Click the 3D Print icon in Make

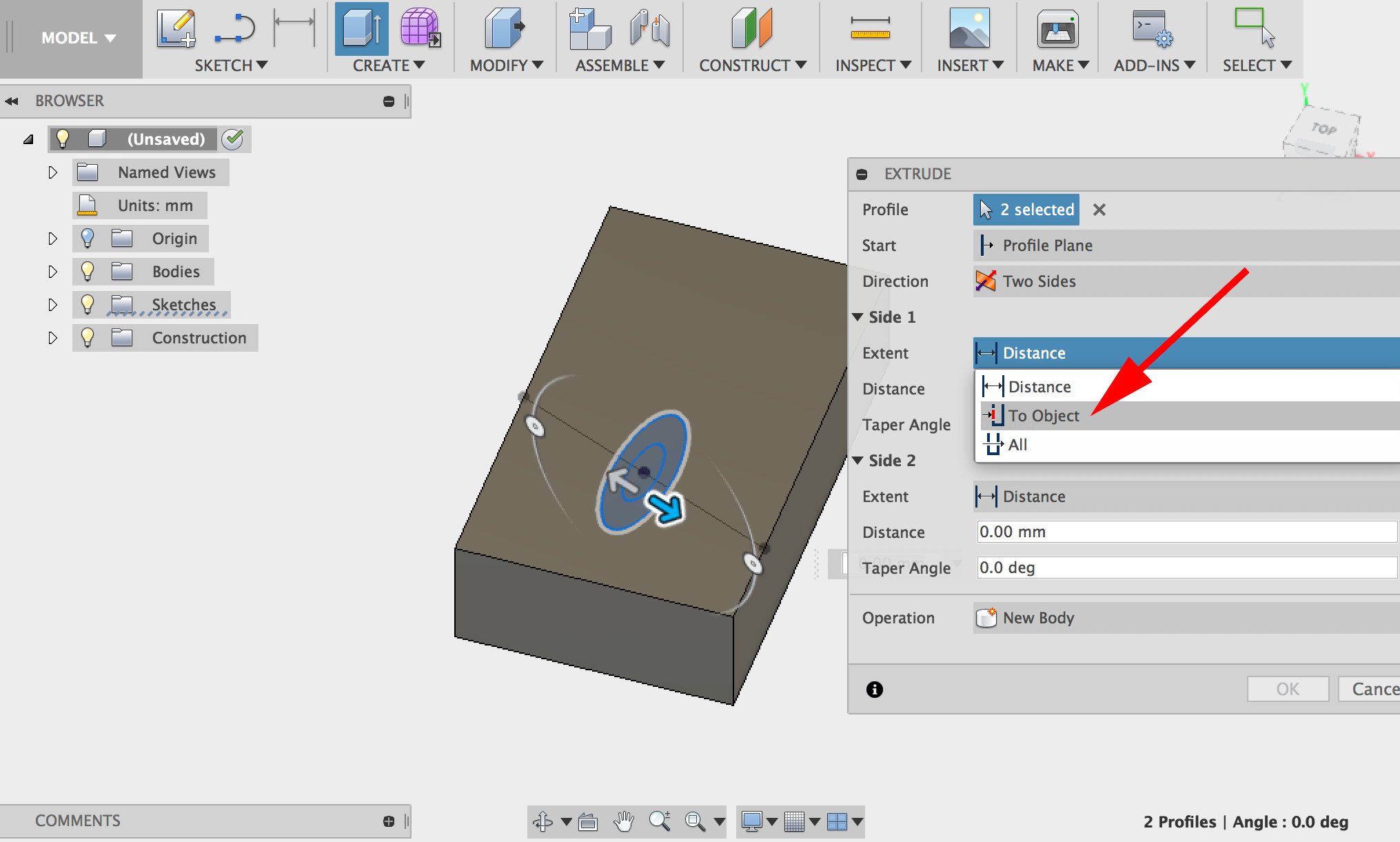(1058, 29)
